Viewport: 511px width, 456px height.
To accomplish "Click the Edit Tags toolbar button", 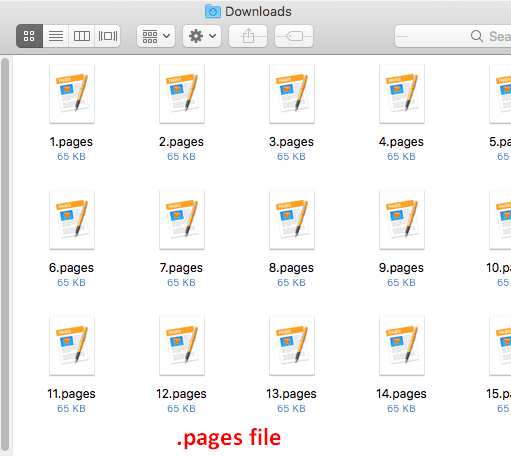I will (294, 36).
